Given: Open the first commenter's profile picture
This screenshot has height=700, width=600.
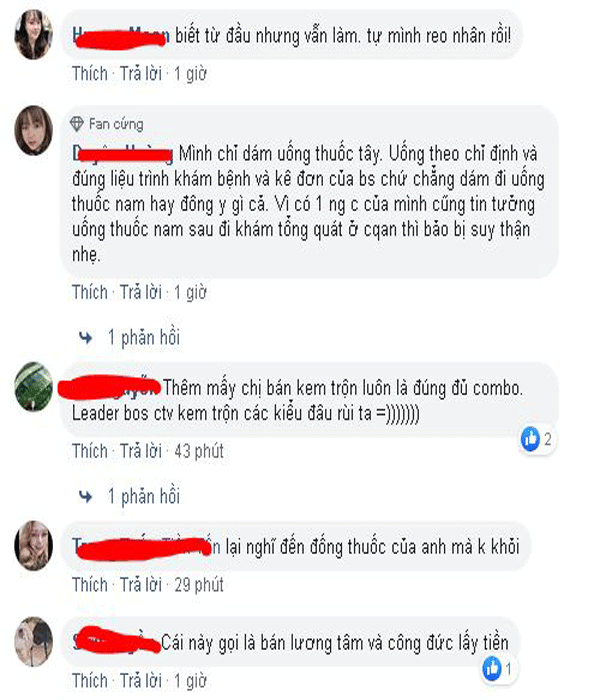Looking at the screenshot, I should (x=33, y=35).
